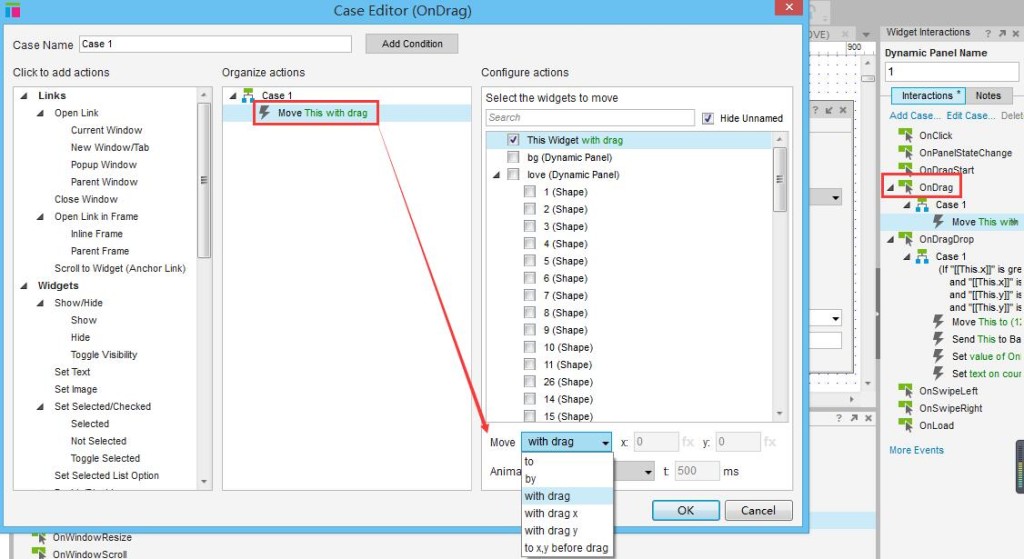Switch to the Notes tab
1024x559 pixels.
(x=988, y=95)
